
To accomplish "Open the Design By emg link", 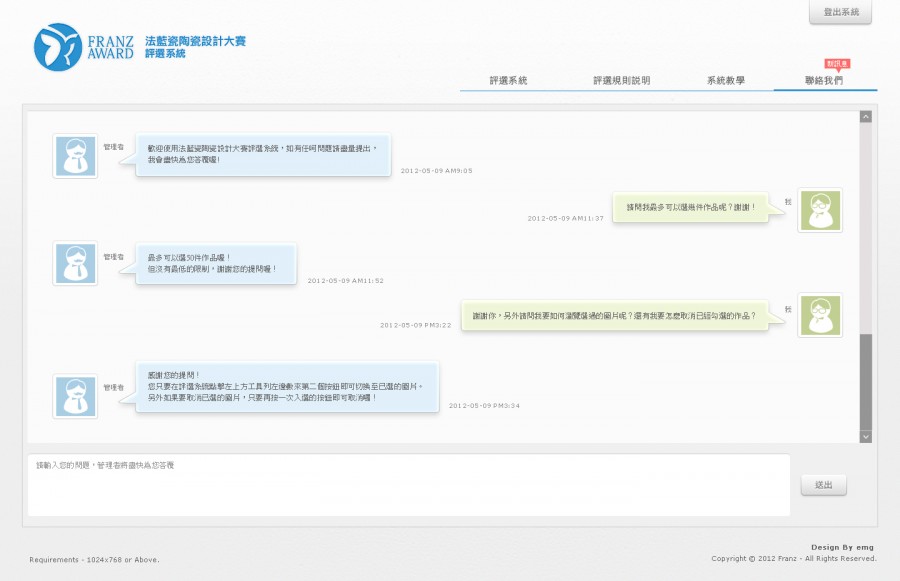I will 841,547.
